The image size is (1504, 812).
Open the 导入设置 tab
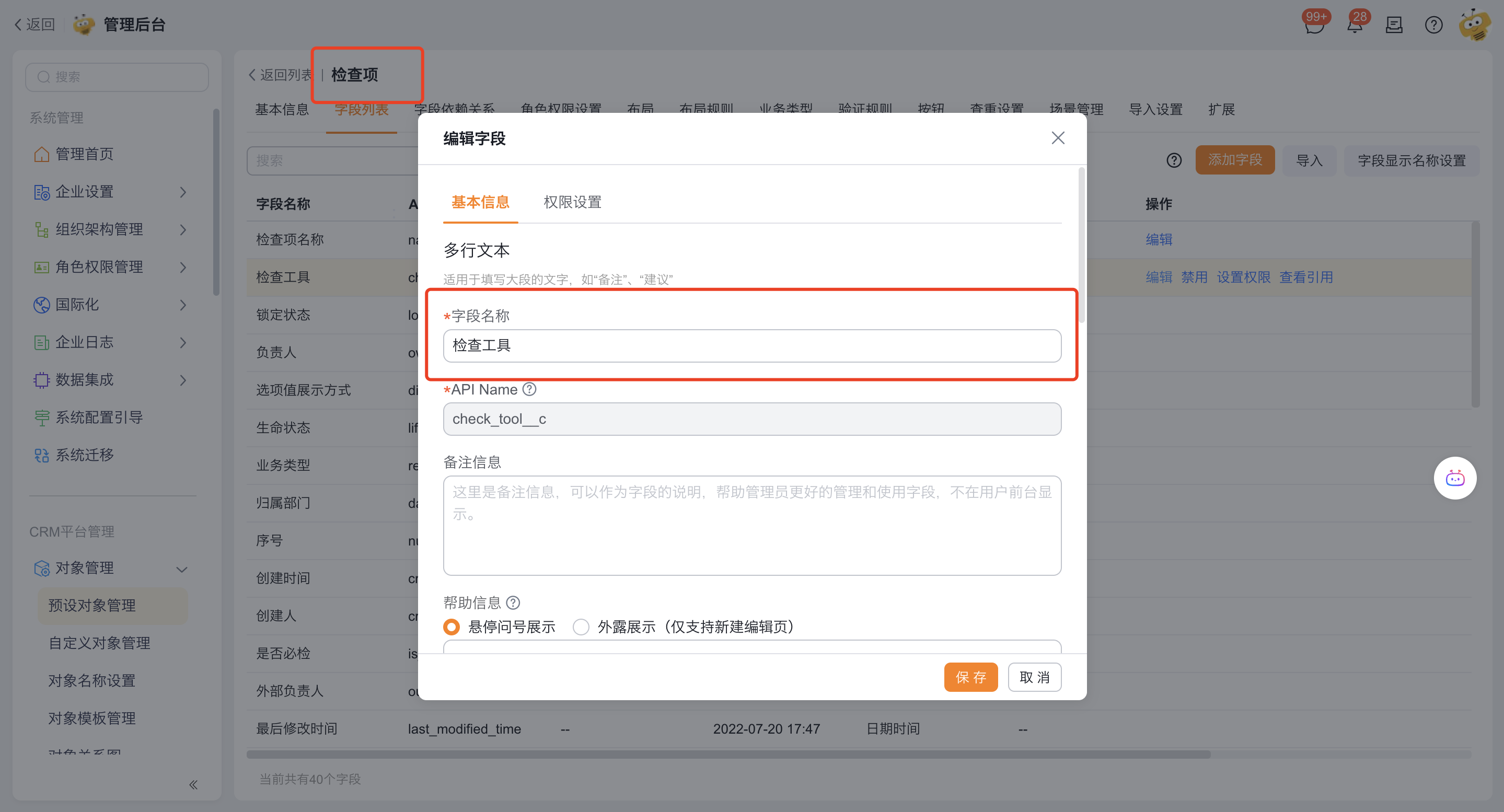[1155, 110]
